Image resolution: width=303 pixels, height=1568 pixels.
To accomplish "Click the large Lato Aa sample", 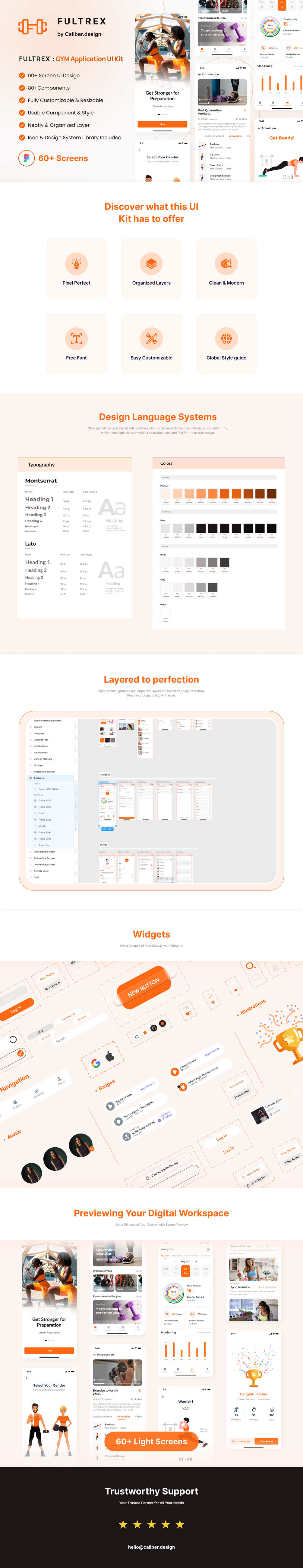I will (x=112, y=571).
